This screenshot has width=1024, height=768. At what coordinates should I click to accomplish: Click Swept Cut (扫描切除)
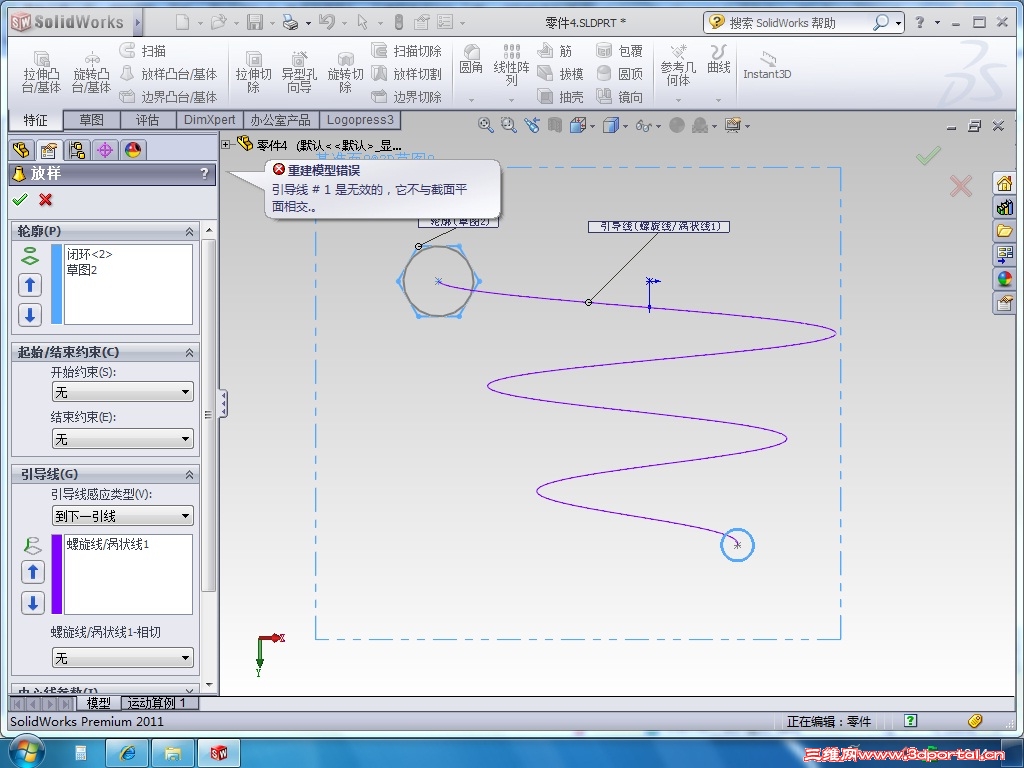pos(406,50)
